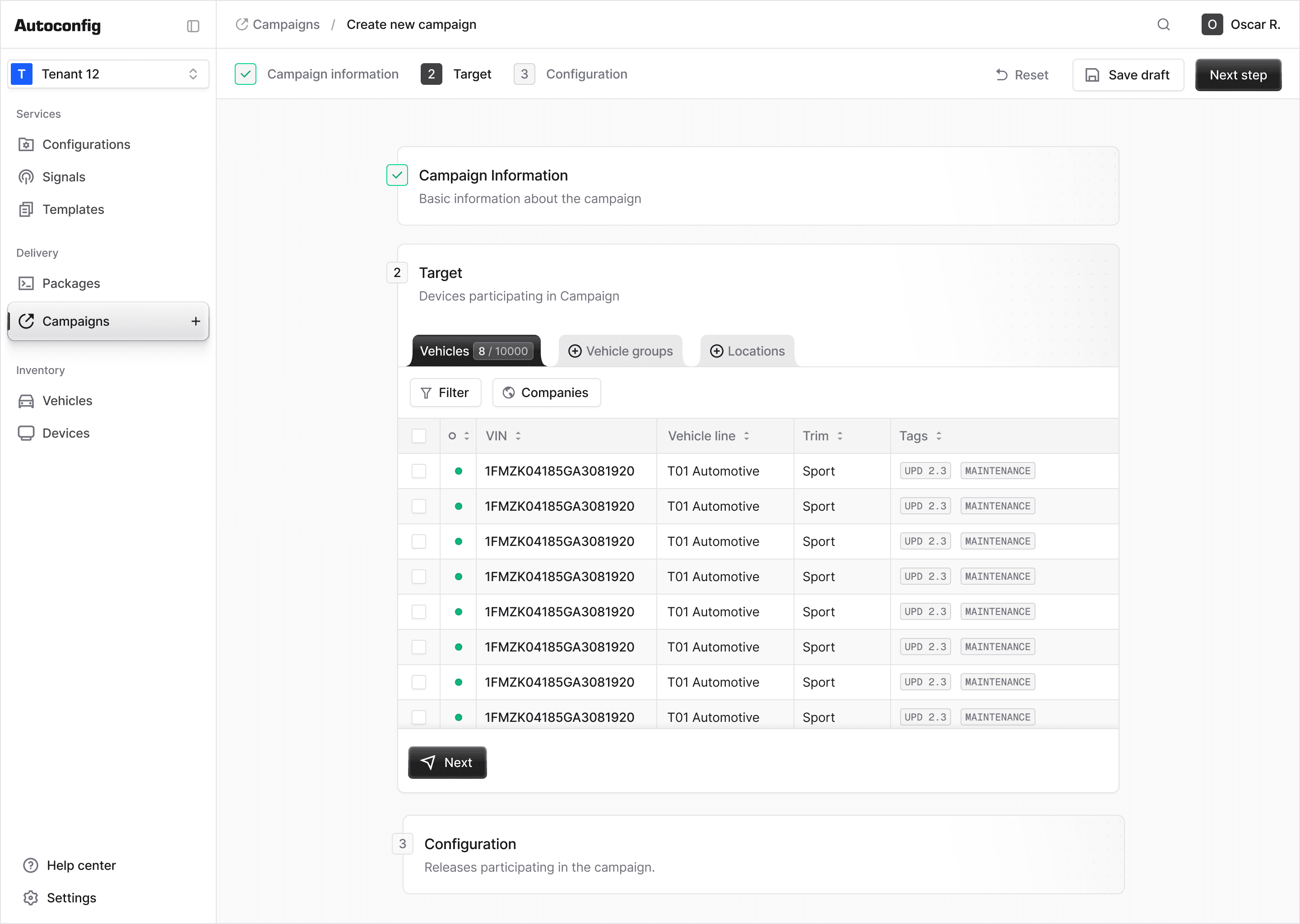Go to the Configuration step in stepper

(x=570, y=74)
